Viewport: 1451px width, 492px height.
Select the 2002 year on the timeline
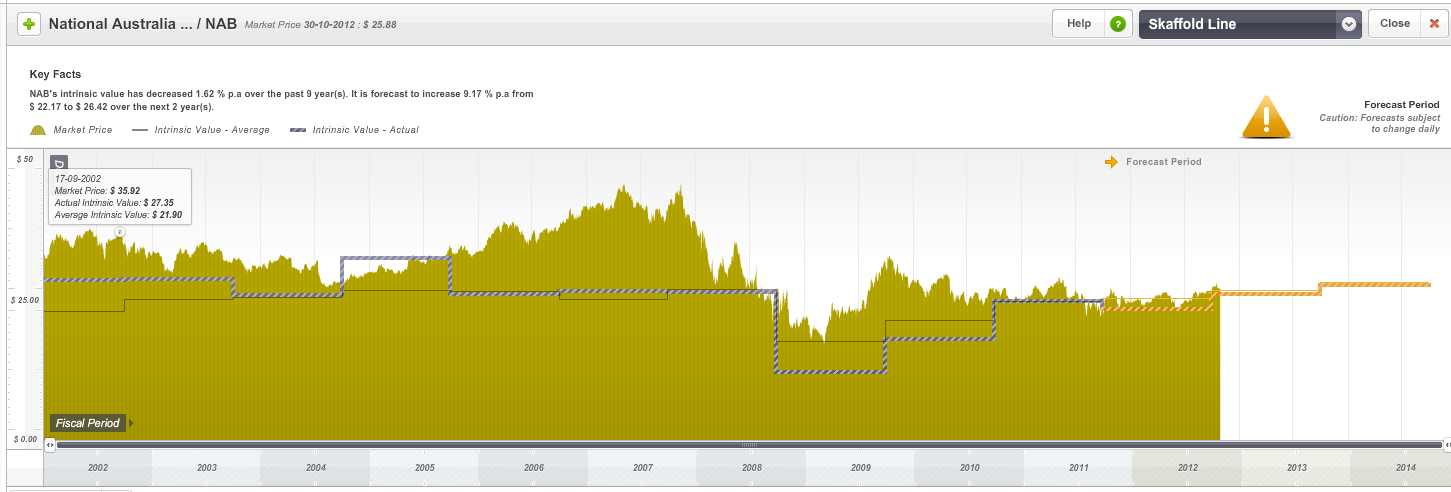pyautogui.click(x=98, y=468)
